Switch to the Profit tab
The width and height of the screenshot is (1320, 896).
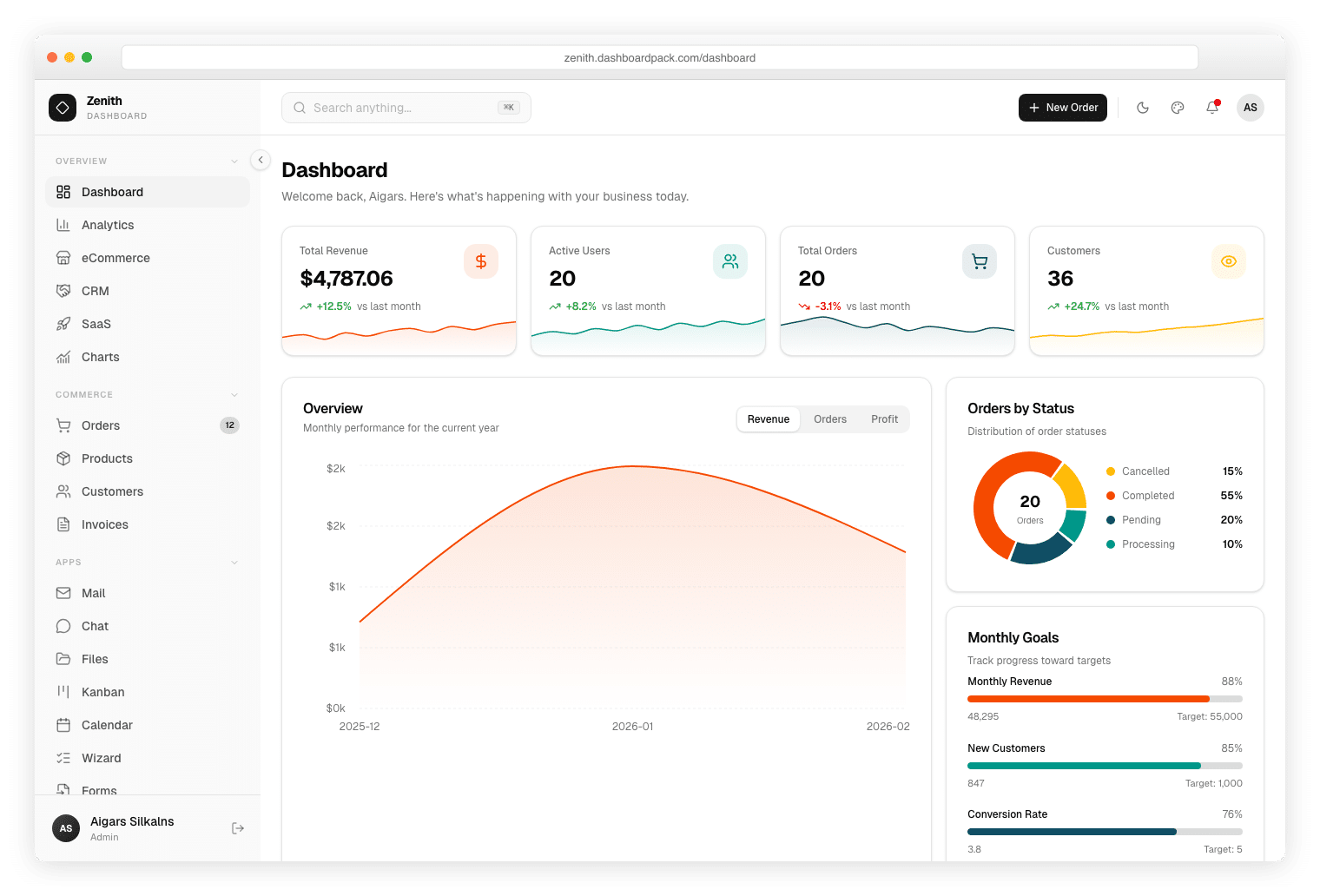884,418
